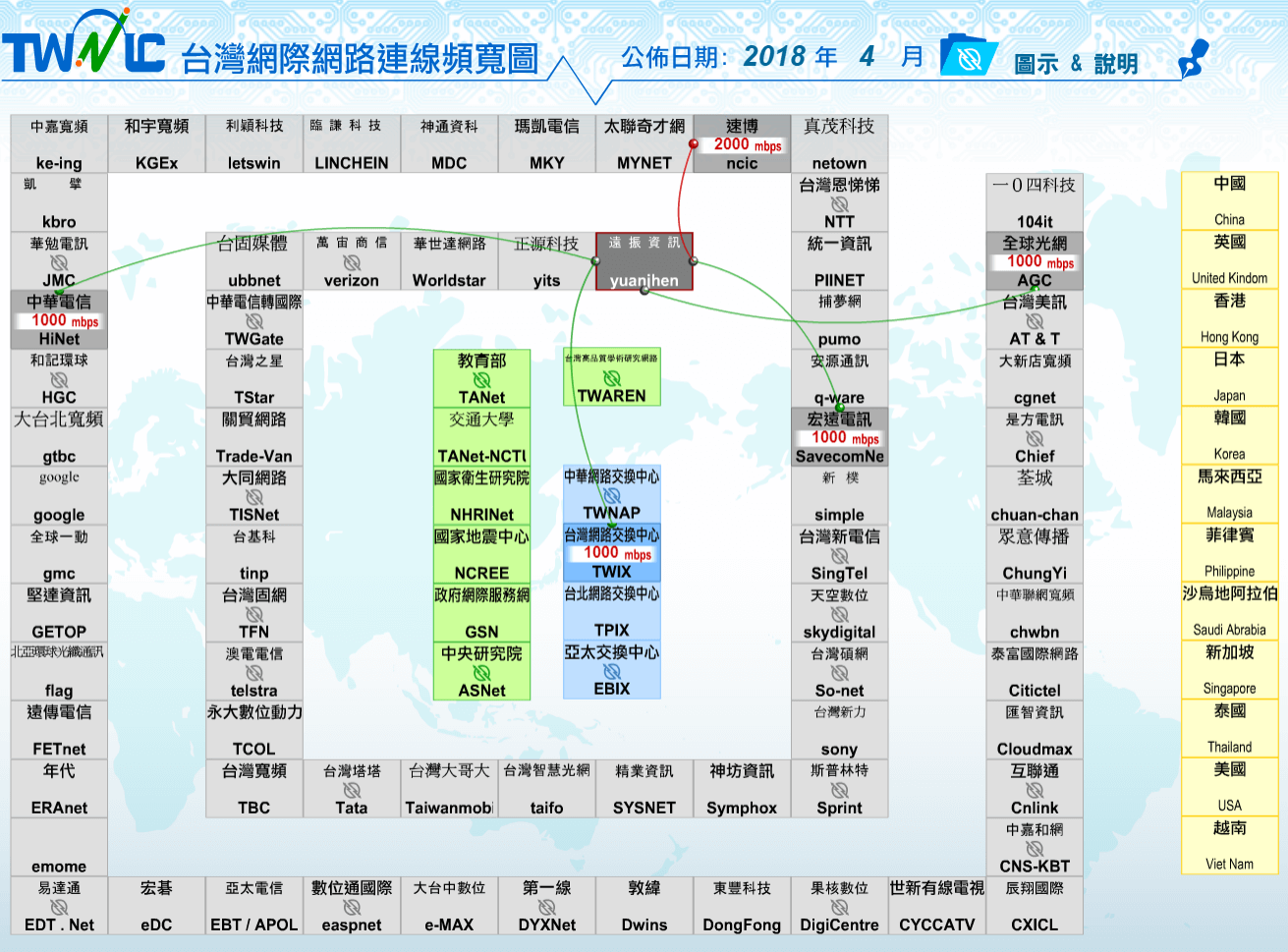This screenshot has width=1288, height=952.
Task: Select the Singapore 新加坡 country cell
Action: [x=1229, y=669]
